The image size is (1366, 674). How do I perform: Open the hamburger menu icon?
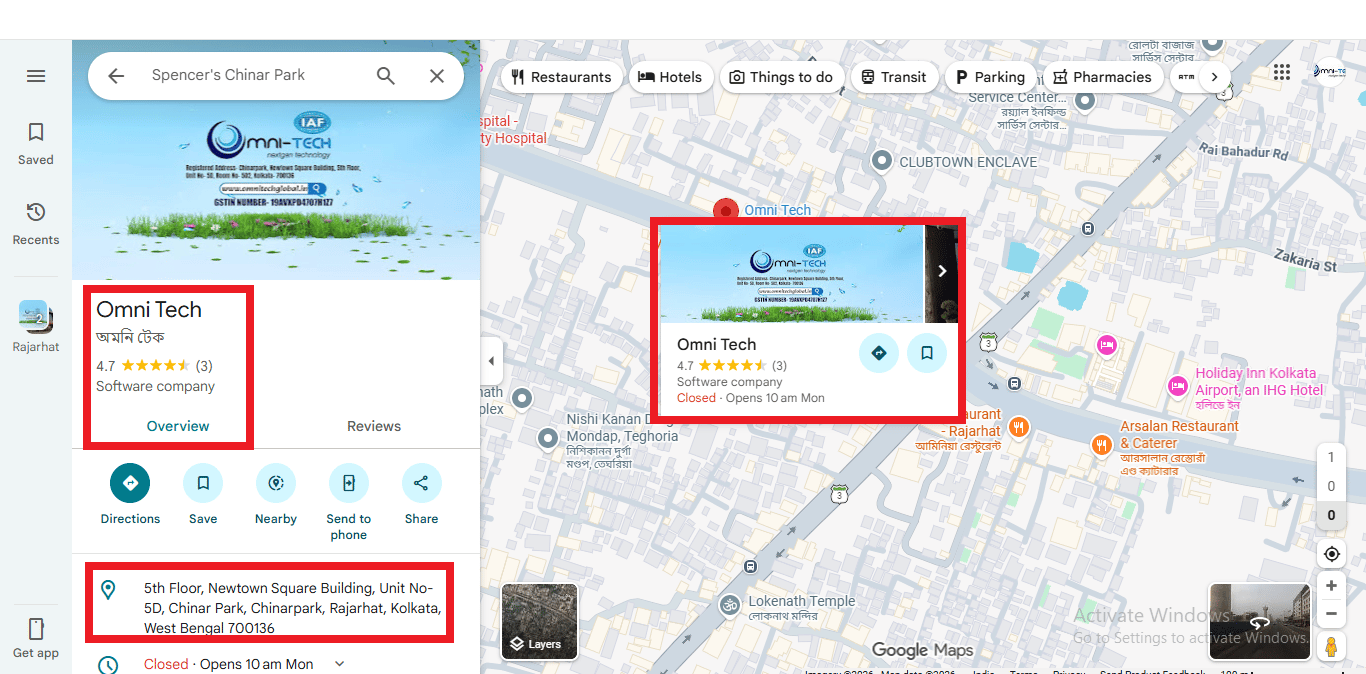pyautogui.click(x=36, y=76)
